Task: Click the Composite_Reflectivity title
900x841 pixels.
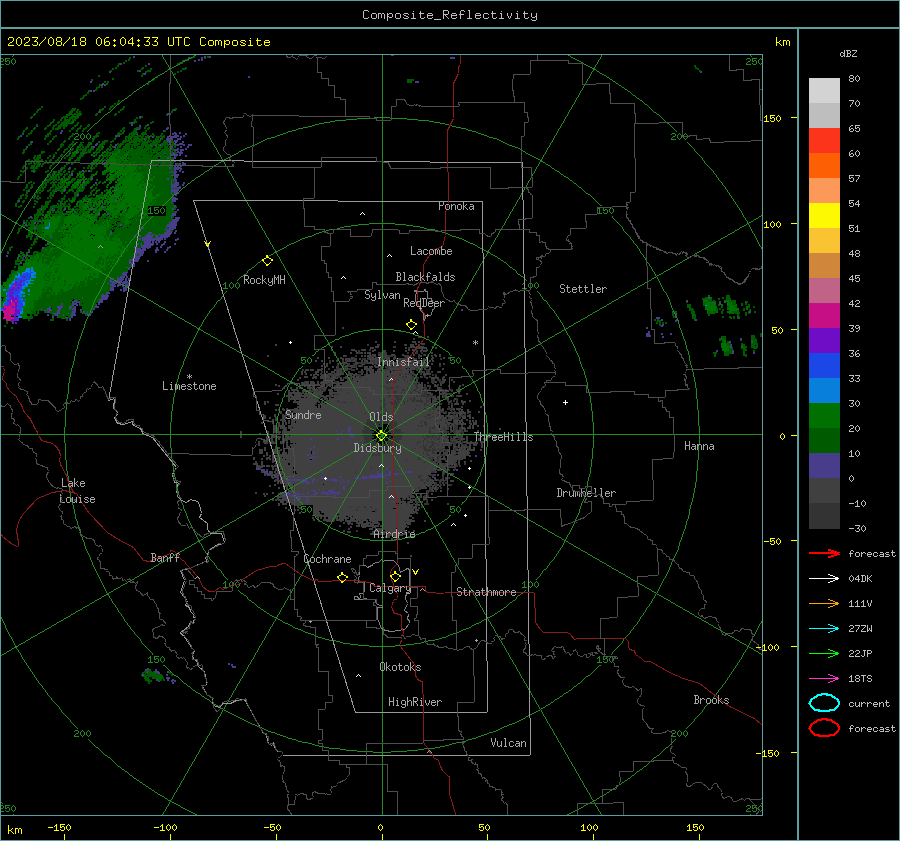Action: (x=450, y=15)
